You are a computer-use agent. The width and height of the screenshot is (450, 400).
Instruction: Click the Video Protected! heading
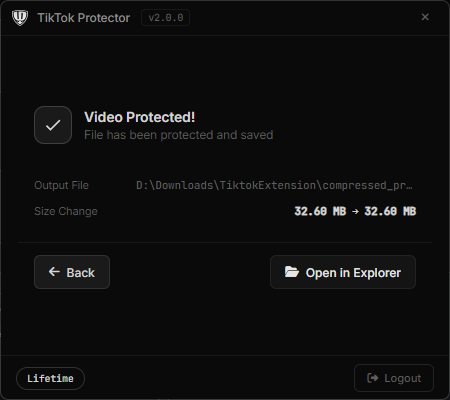(x=140, y=117)
